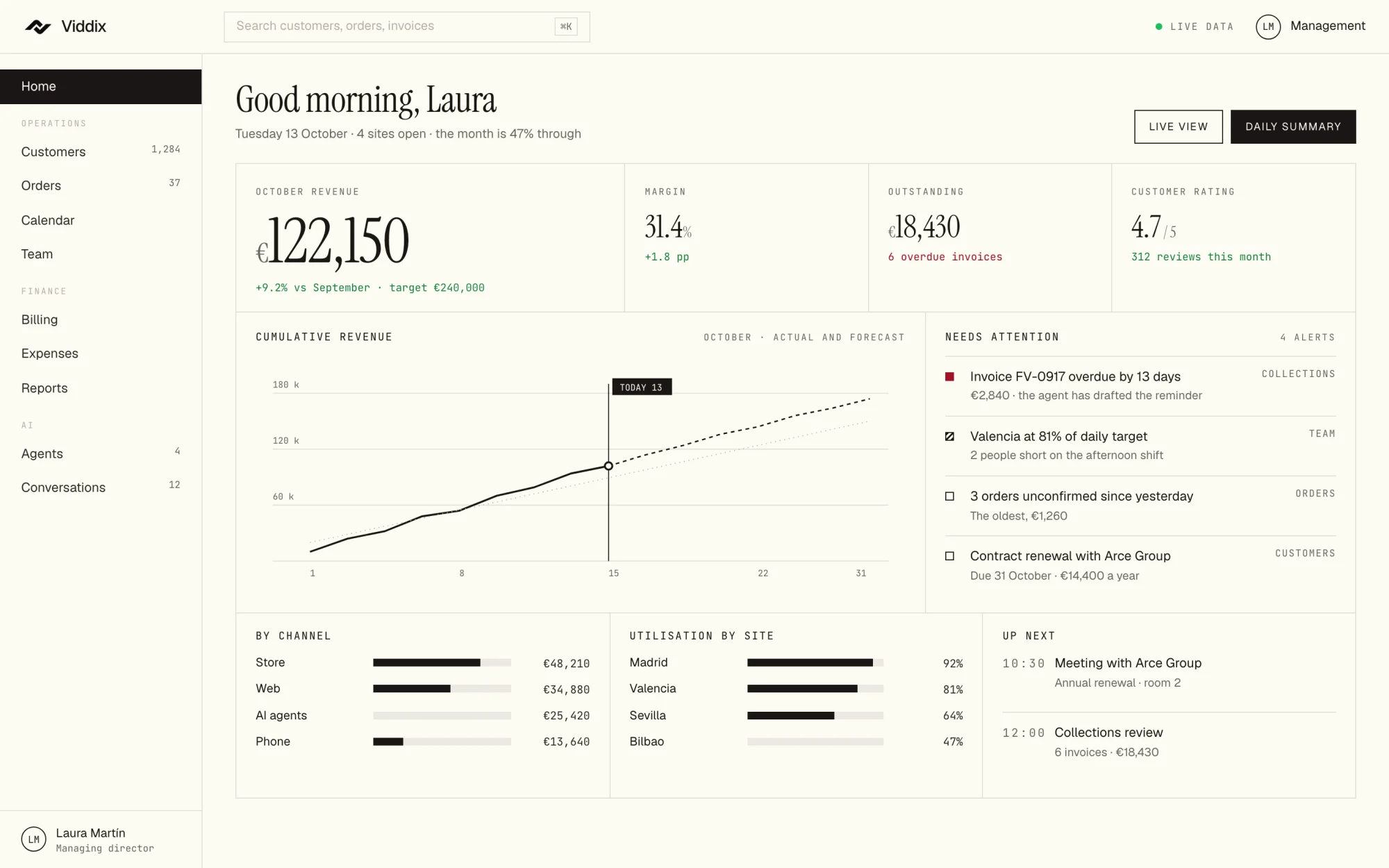Open the Daily Summary
Image resolution: width=1389 pixels, height=868 pixels.
pos(1292,126)
